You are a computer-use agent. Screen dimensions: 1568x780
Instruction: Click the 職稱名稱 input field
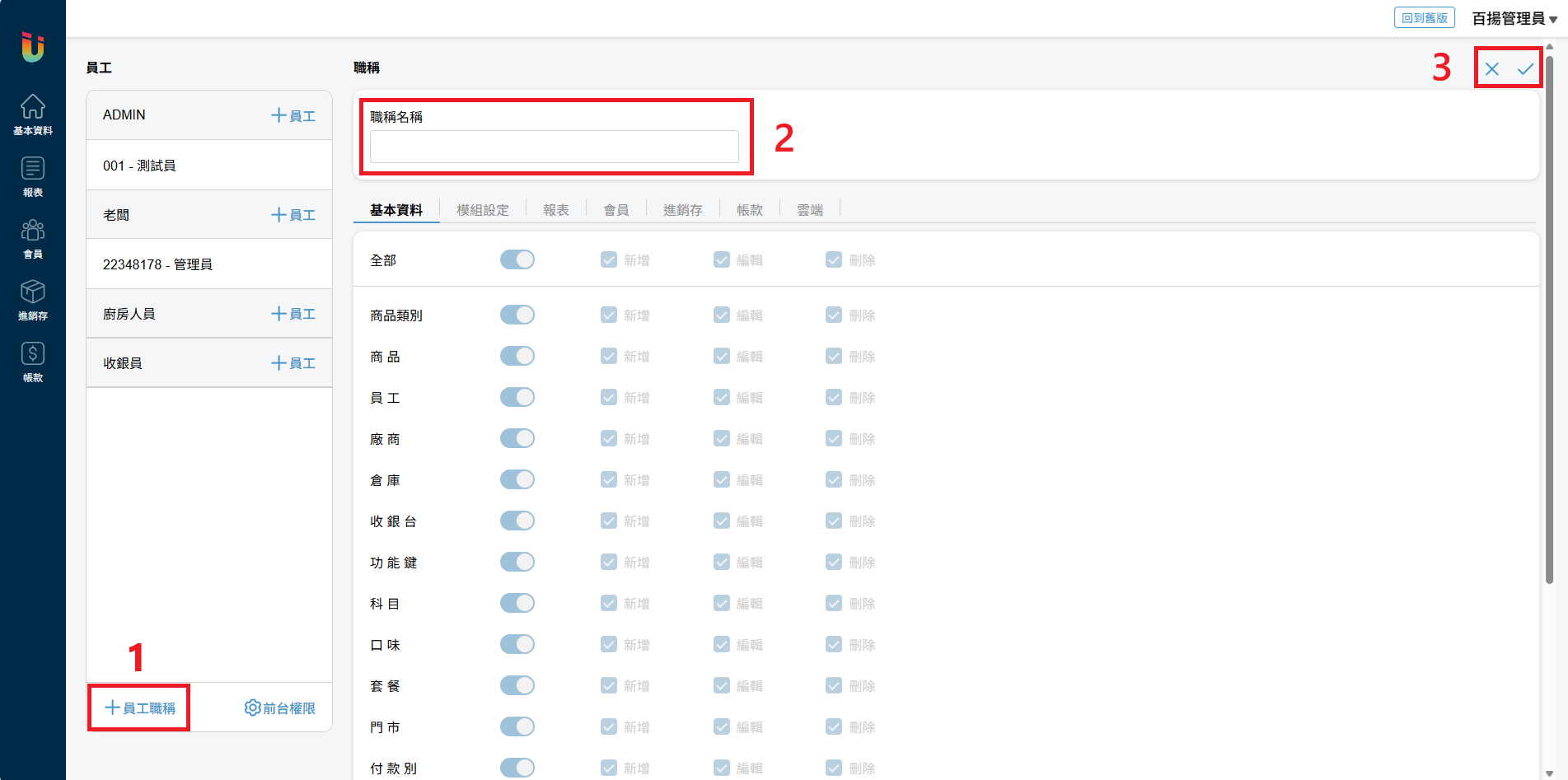[x=554, y=147]
